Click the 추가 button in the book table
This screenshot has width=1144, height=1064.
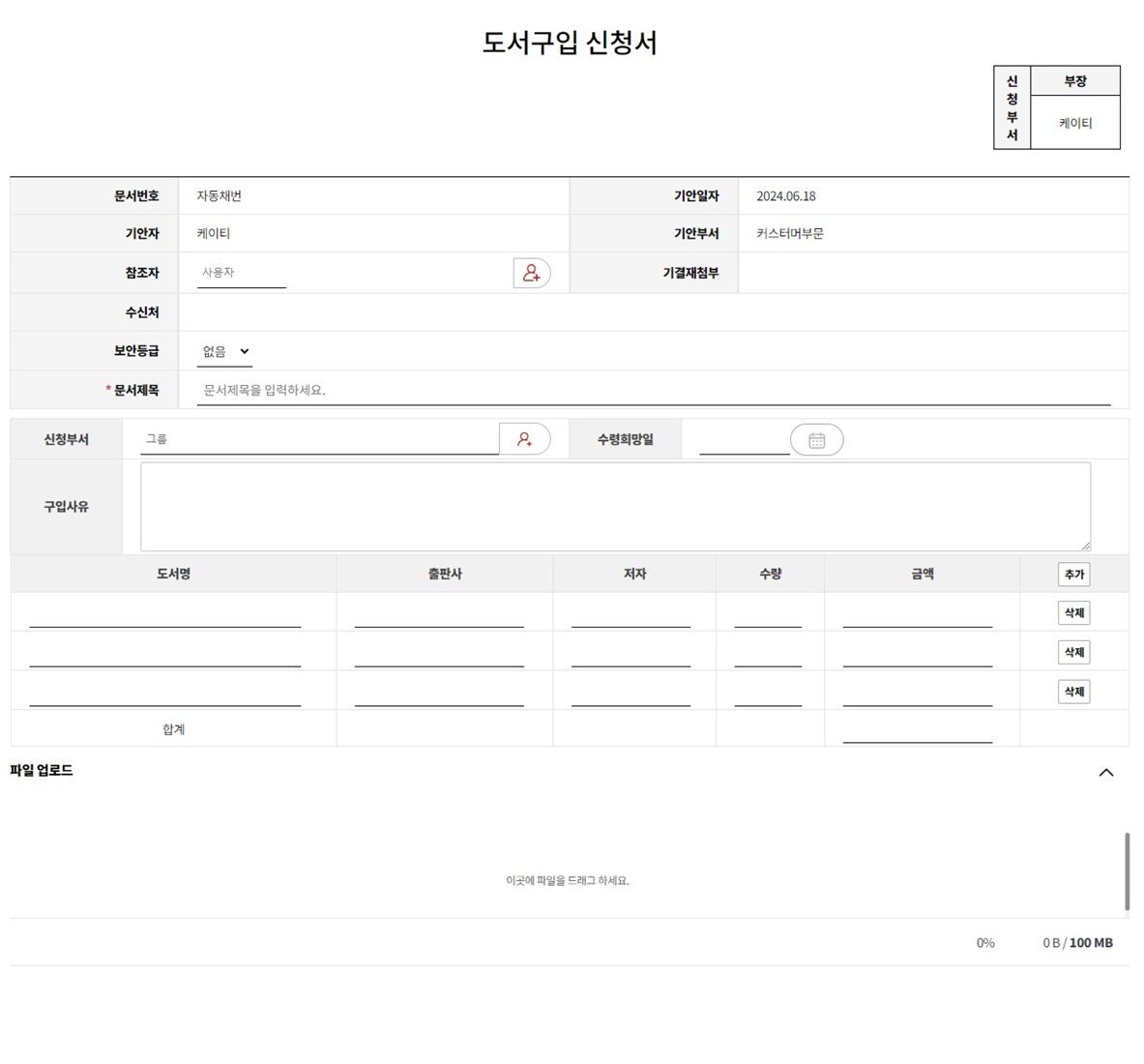point(1074,575)
